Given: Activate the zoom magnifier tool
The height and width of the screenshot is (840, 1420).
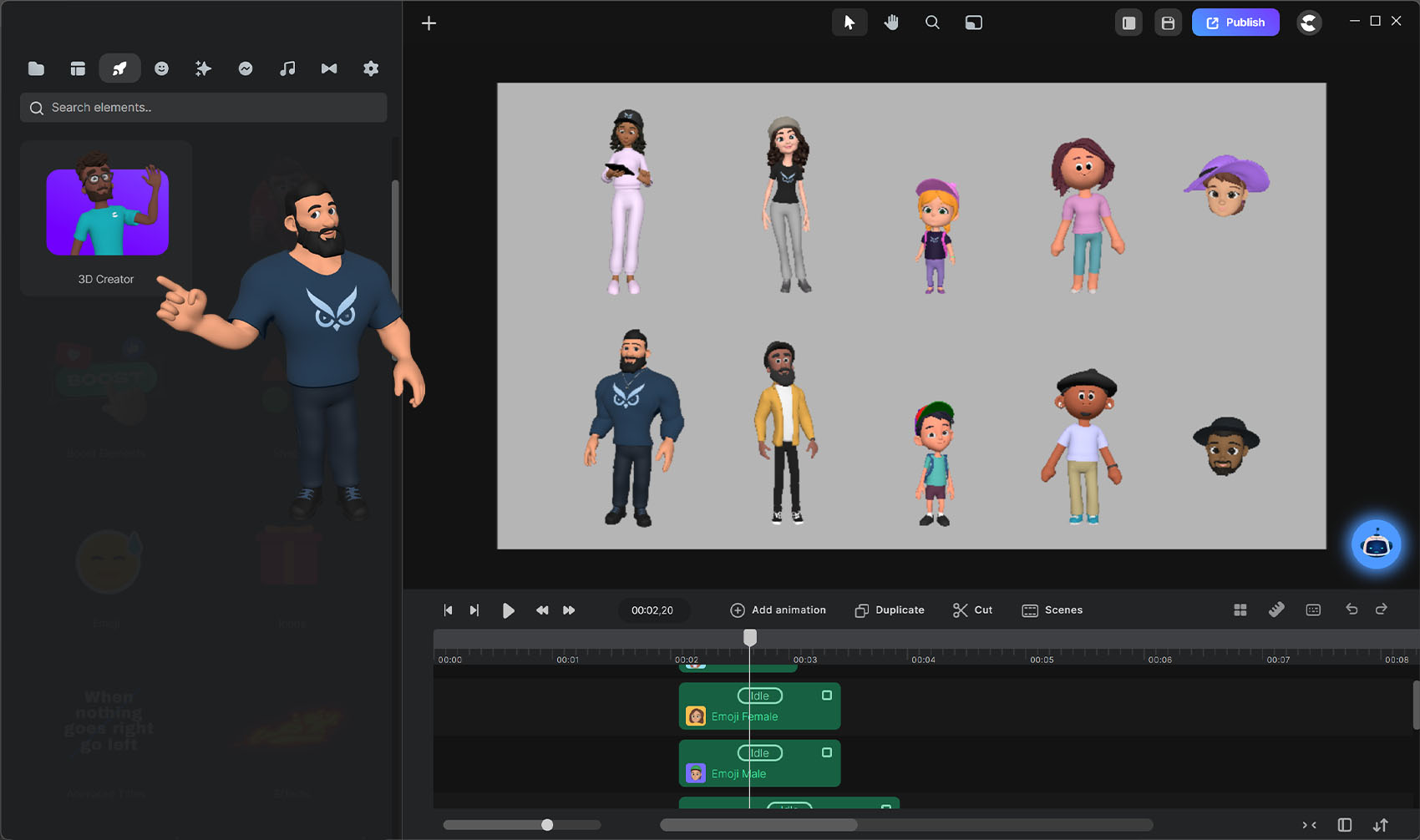Looking at the screenshot, I should 932,23.
